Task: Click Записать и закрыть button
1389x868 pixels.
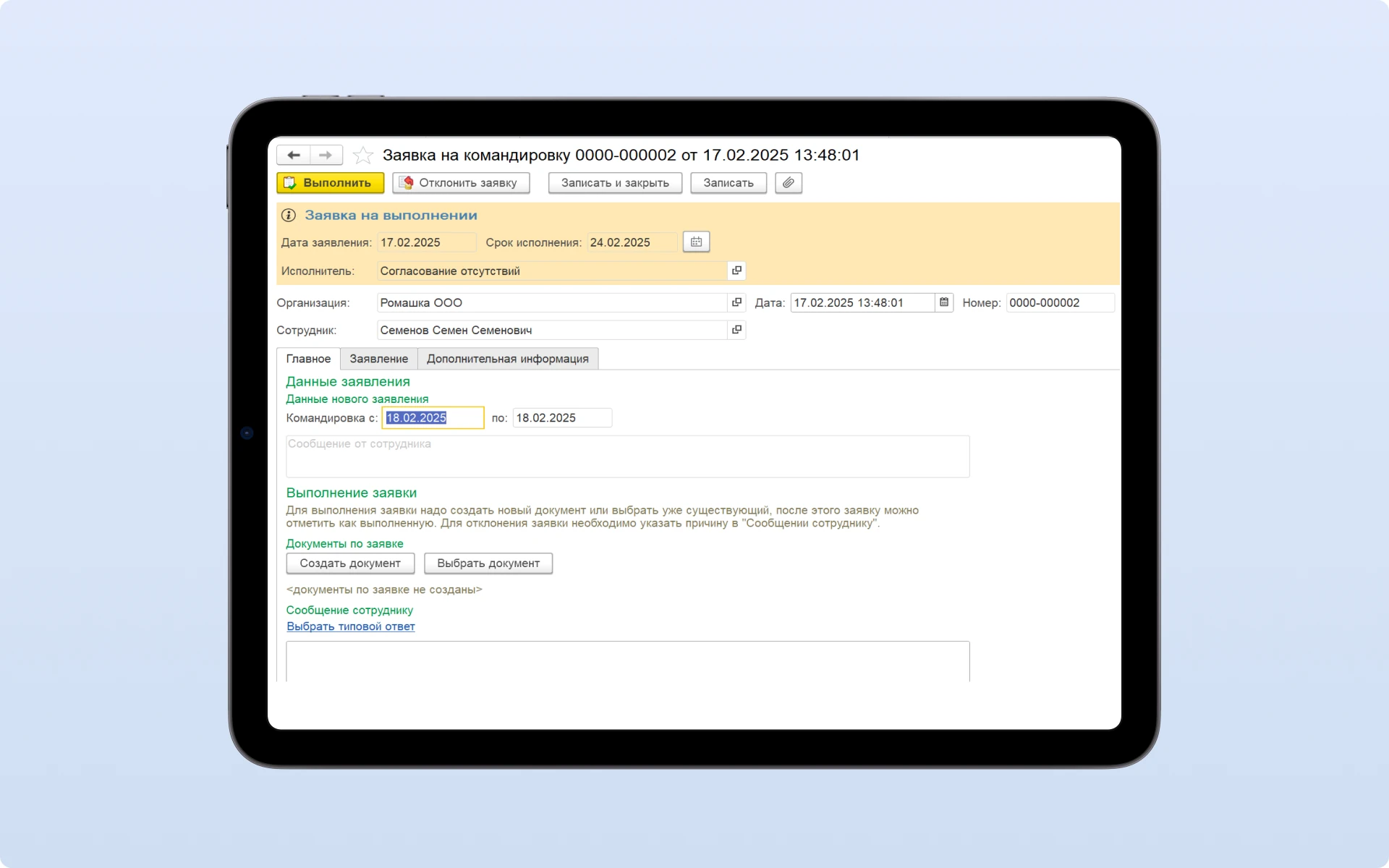Action: [615, 183]
